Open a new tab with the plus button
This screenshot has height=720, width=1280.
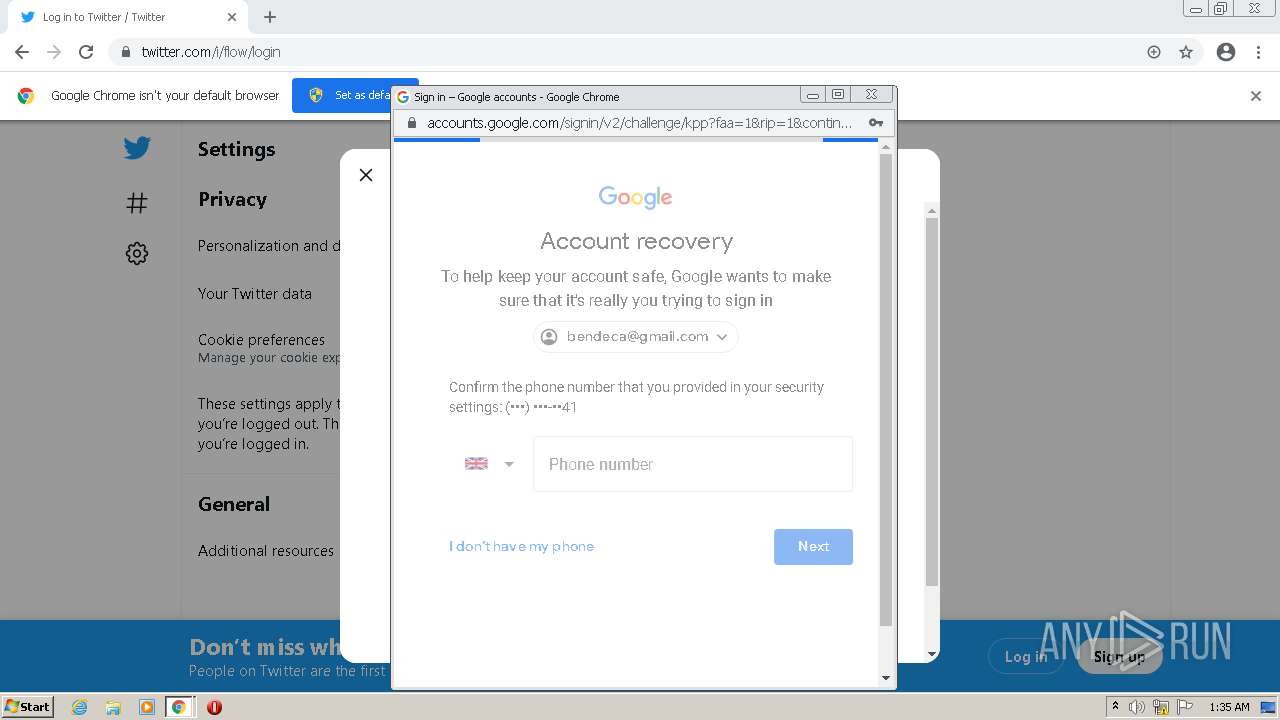click(x=270, y=17)
